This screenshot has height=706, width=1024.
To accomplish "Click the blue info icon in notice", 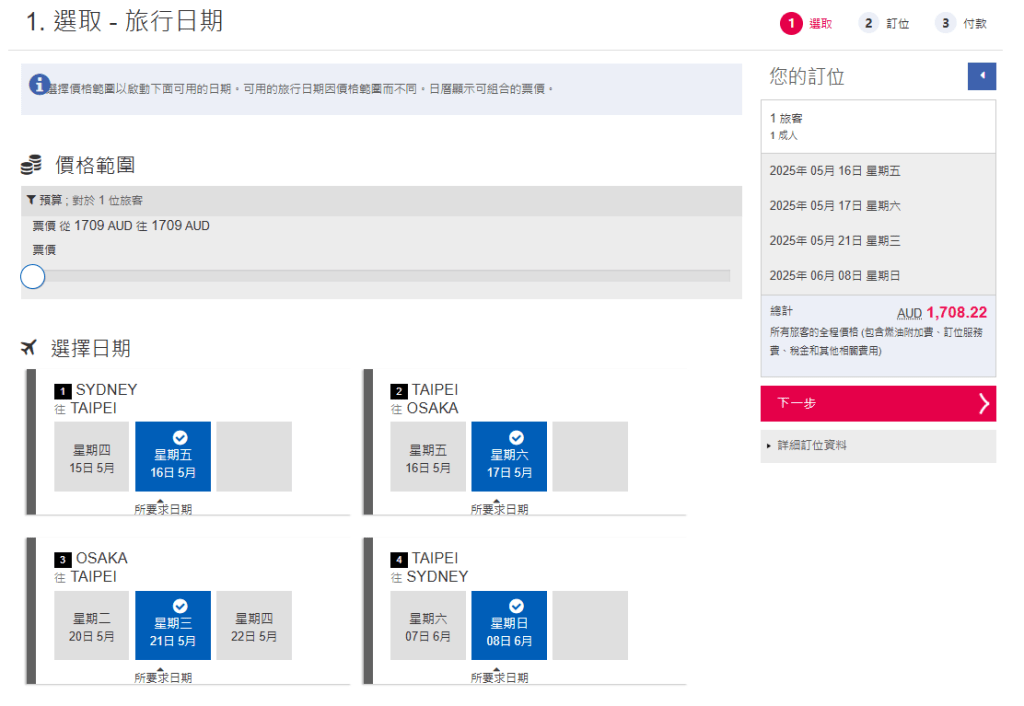I will 40,85.
